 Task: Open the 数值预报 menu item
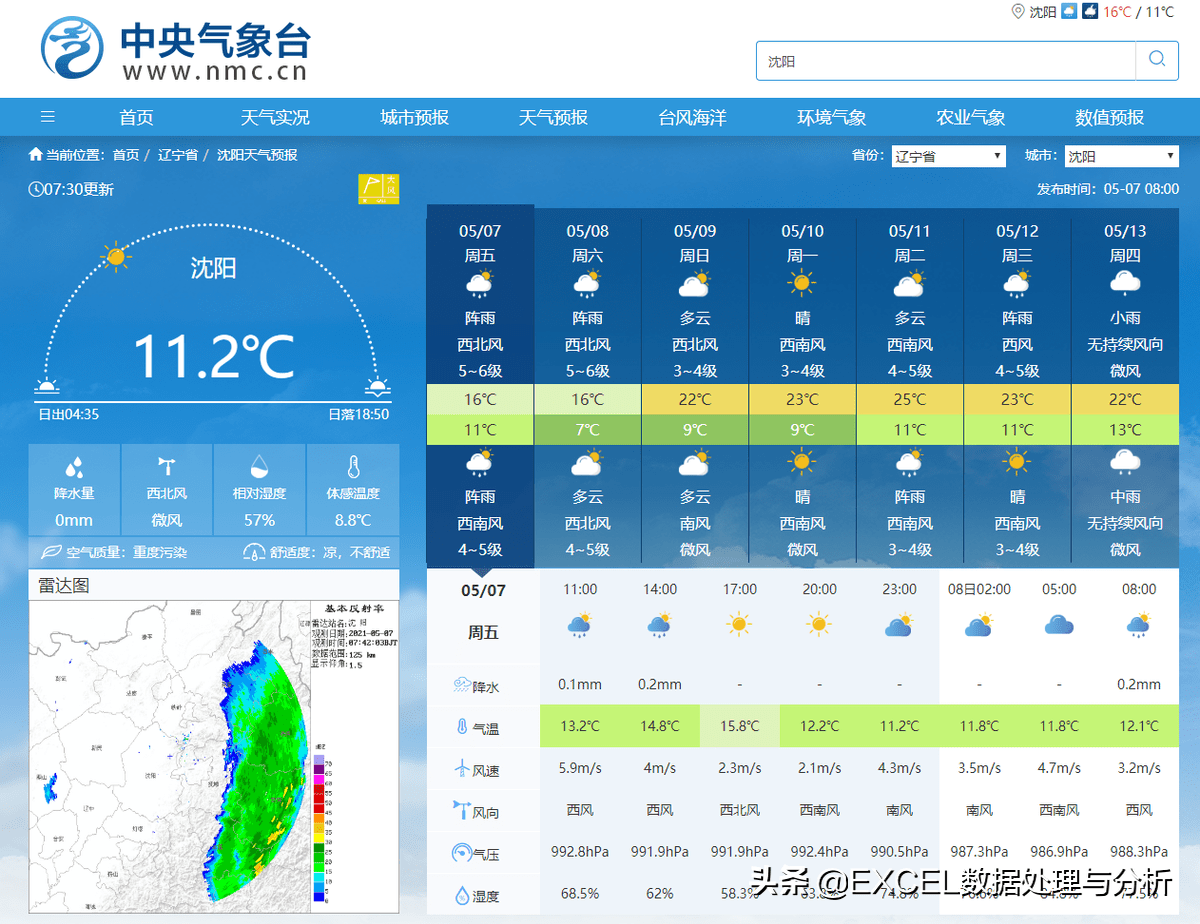coord(1109,117)
